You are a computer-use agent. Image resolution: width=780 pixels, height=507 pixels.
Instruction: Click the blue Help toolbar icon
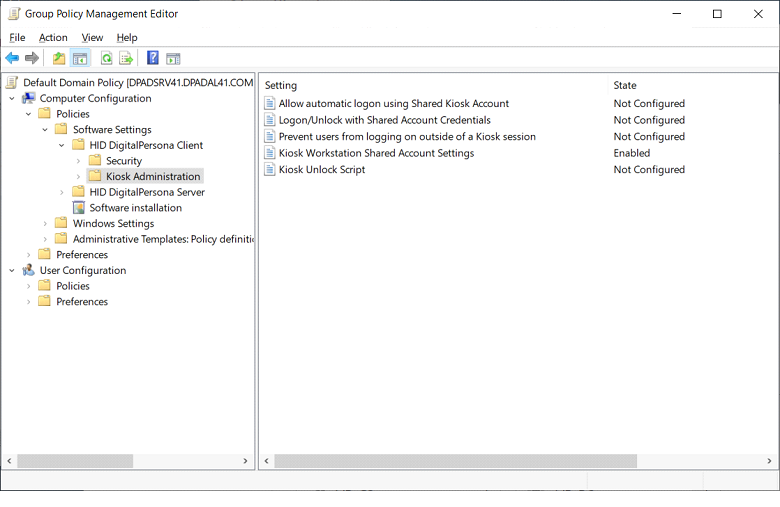click(x=153, y=58)
